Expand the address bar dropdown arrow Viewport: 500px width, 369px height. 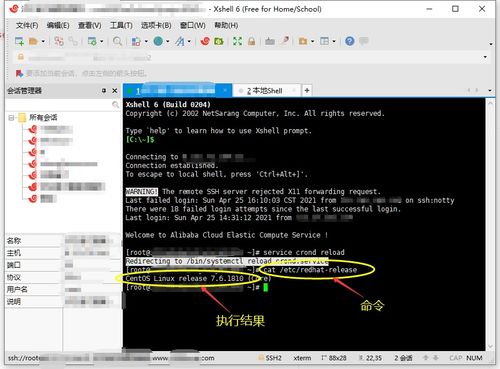point(485,57)
